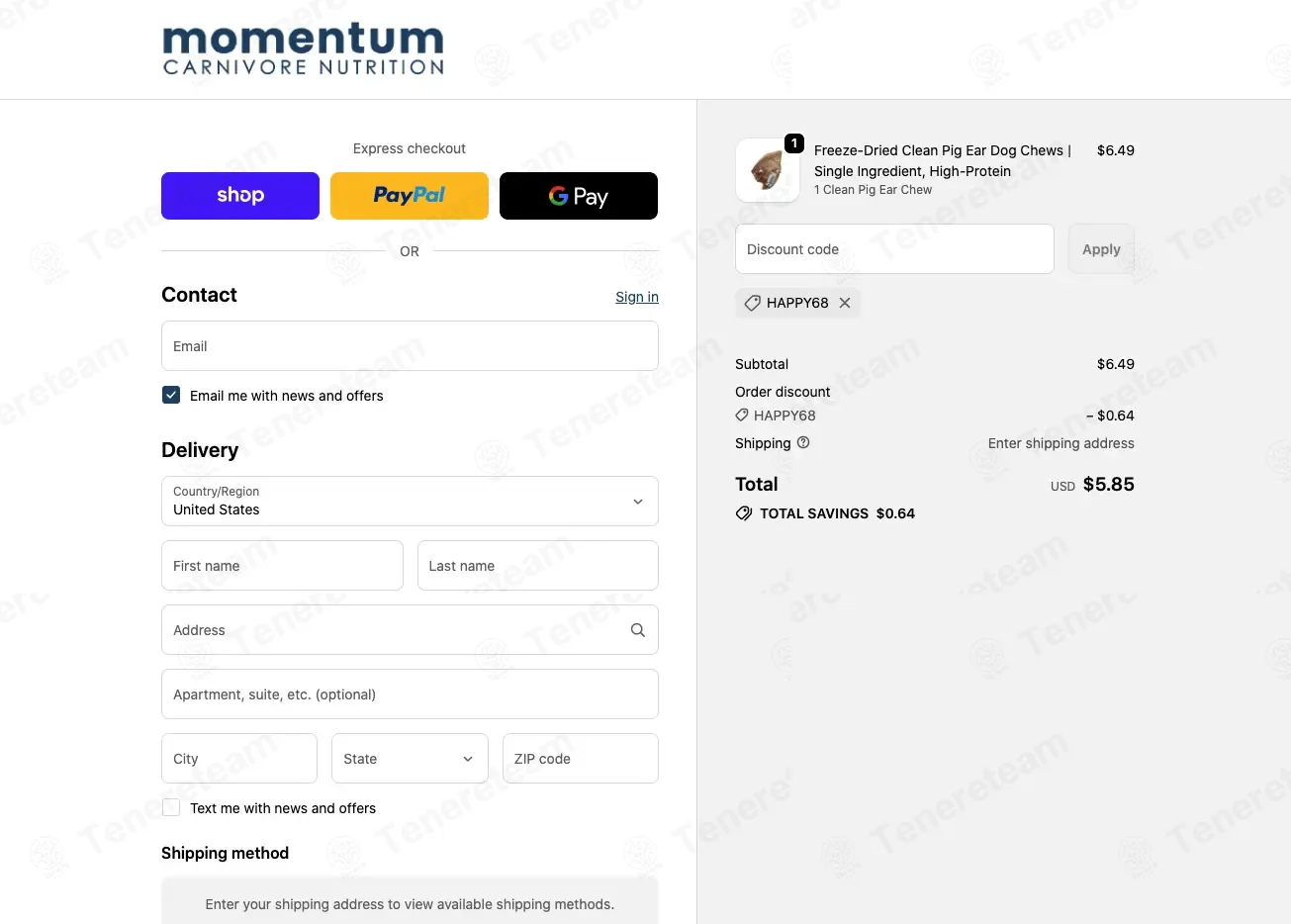Image resolution: width=1291 pixels, height=924 pixels.
Task: Apply the discount code
Action: point(1101,249)
